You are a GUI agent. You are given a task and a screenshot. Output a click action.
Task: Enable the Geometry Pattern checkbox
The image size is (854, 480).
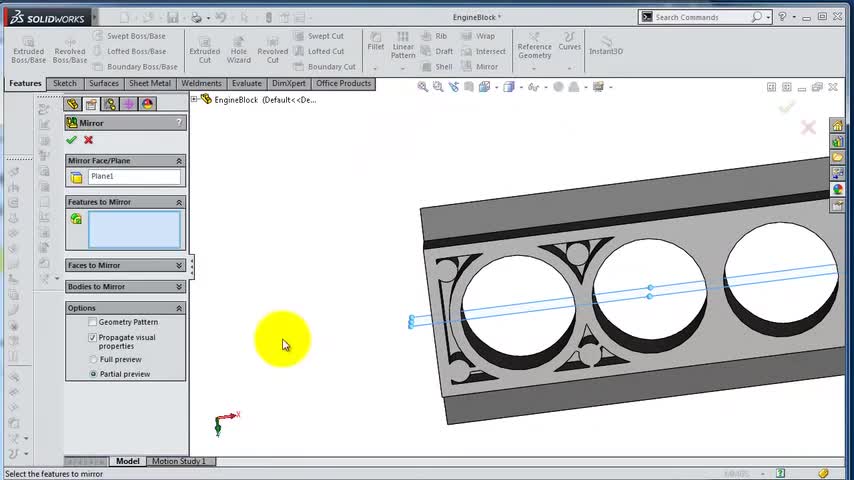point(93,322)
